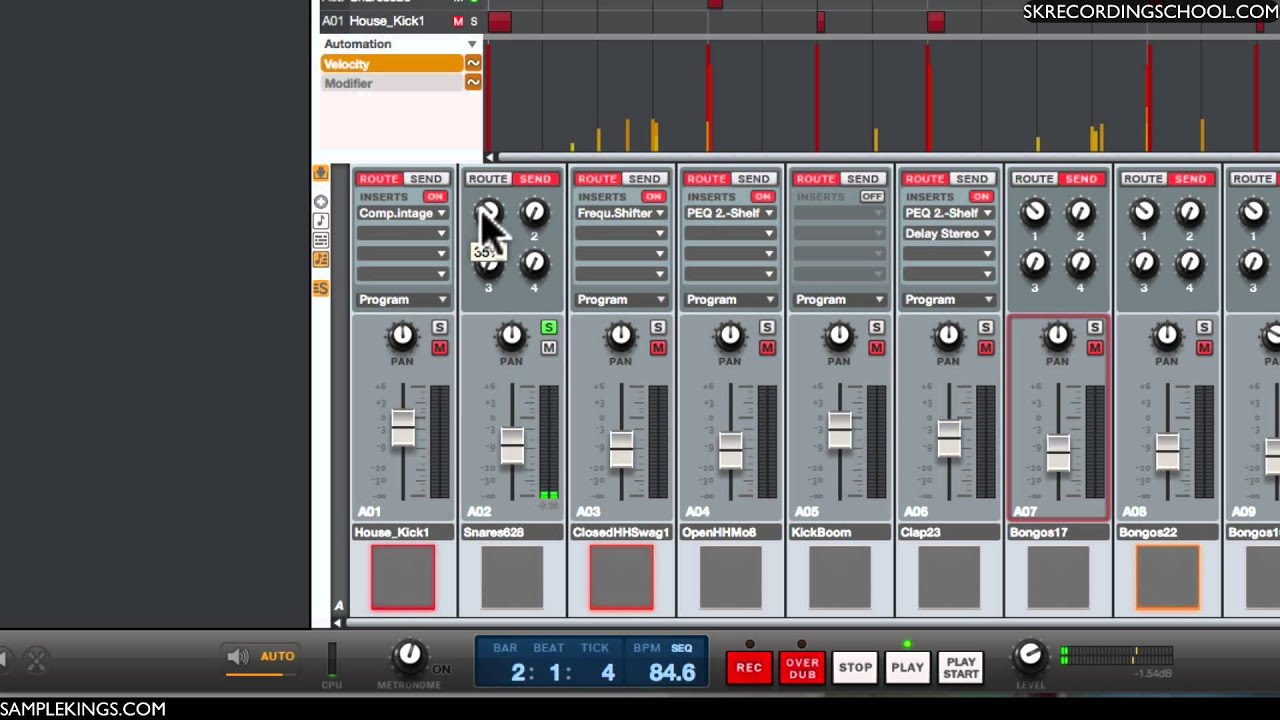This screenshot has height=720, width=1280.
Task: Switch channel A01 to the SEND tab
Action: click(x=426, y=179)
